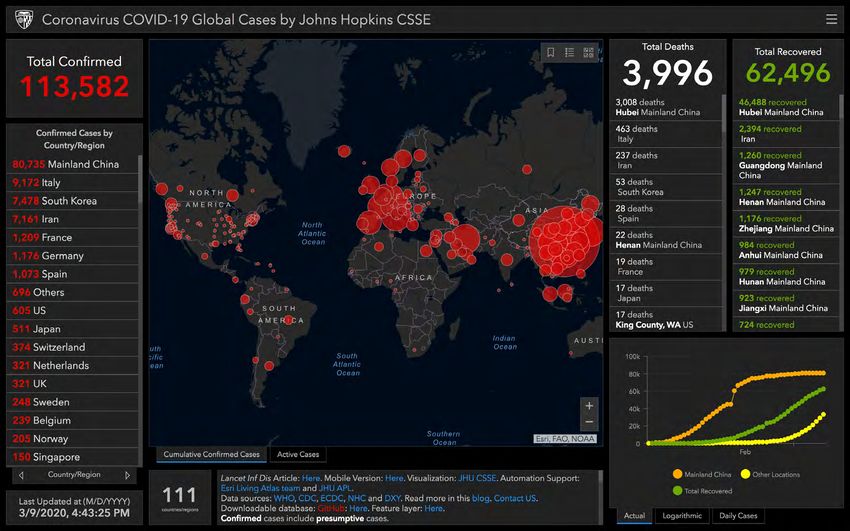850x531 pixels.
Task: Select Norway in confirmed cases list
Action: pyautogui.click(x=73, y=439)
